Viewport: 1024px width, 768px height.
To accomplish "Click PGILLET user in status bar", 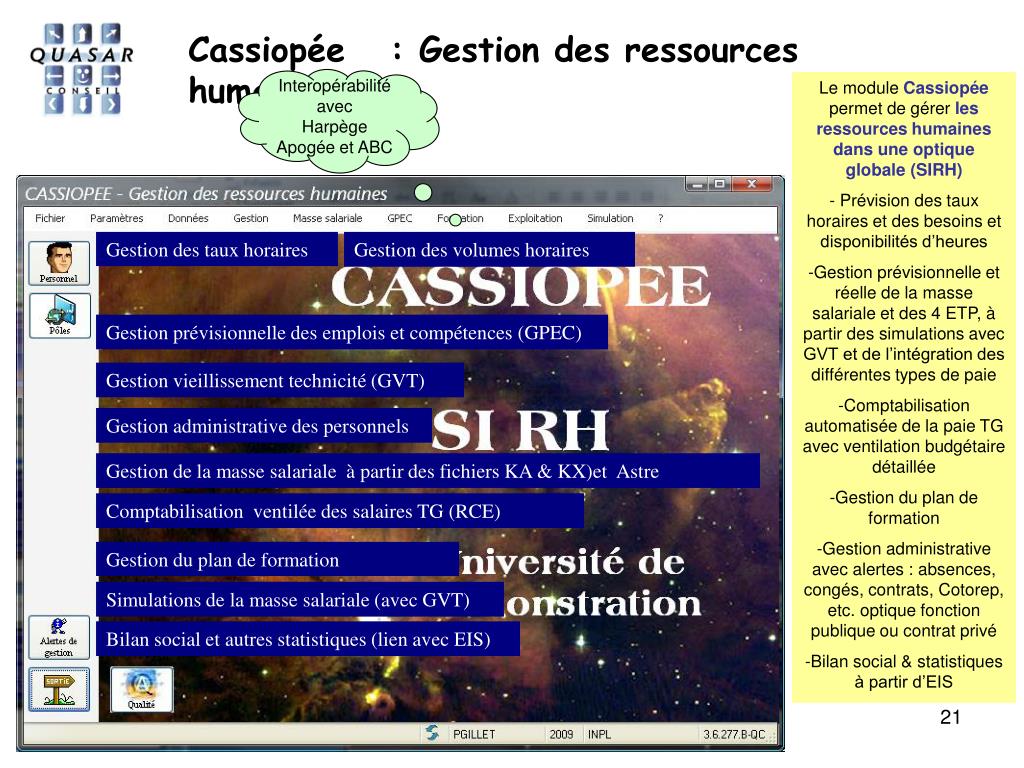I will click(x=474, y=734).
